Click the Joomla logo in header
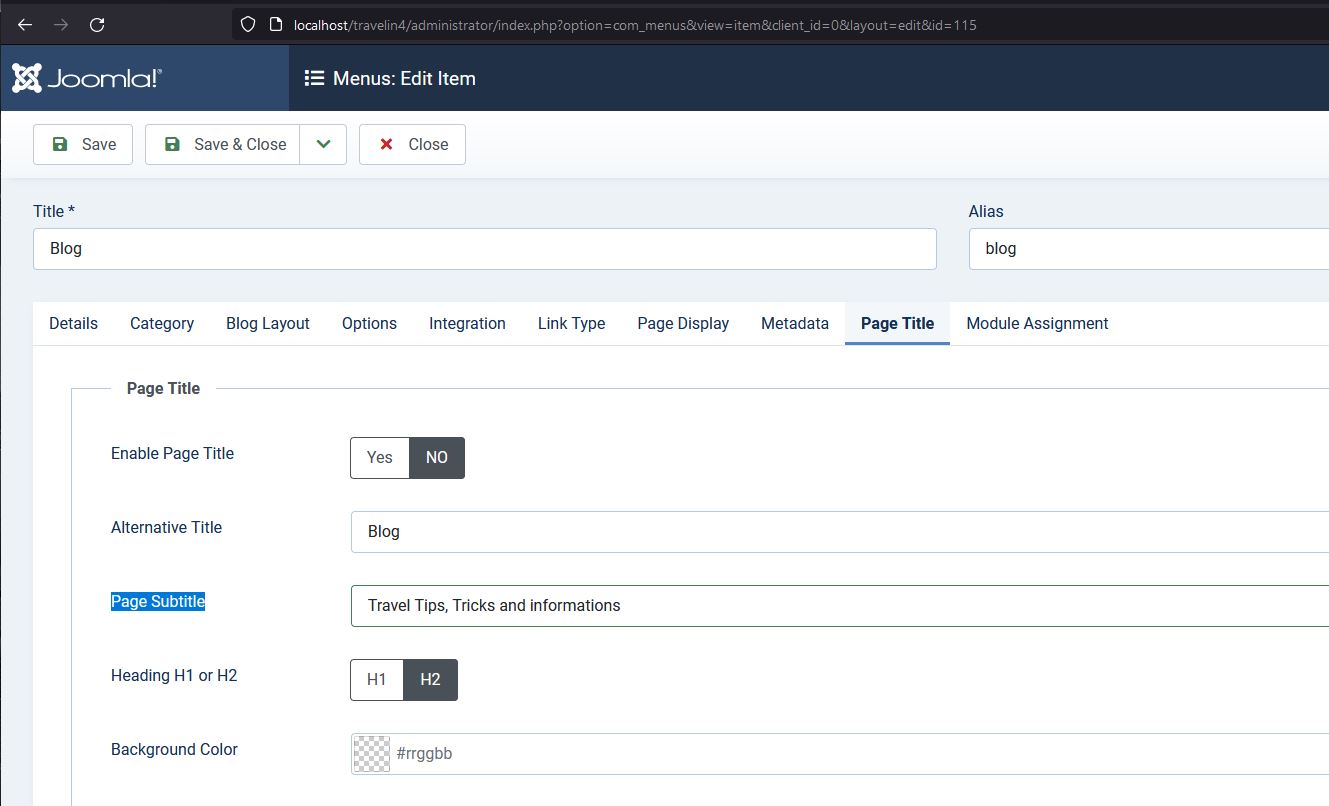Viewport: 1329px width, 806px height. click(87, 78)
